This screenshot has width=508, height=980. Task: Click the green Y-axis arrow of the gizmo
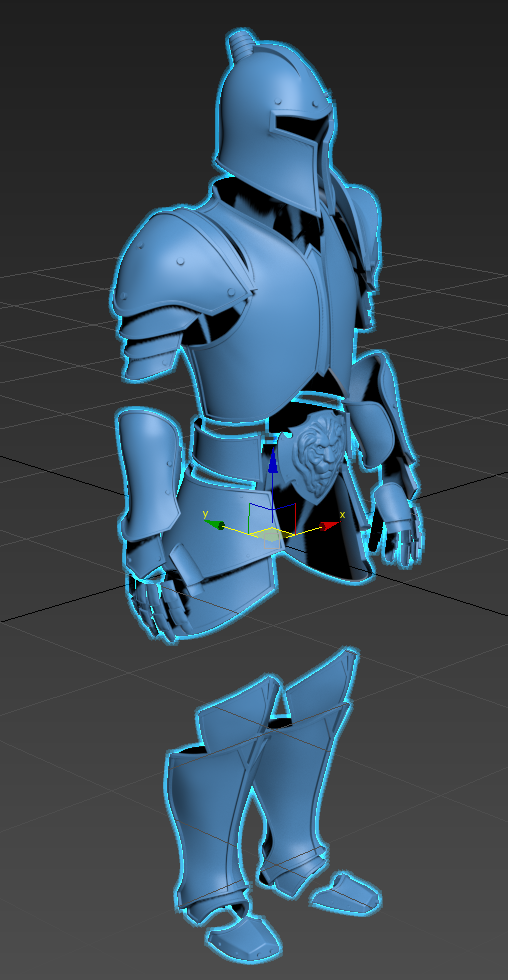click(216, 525)
